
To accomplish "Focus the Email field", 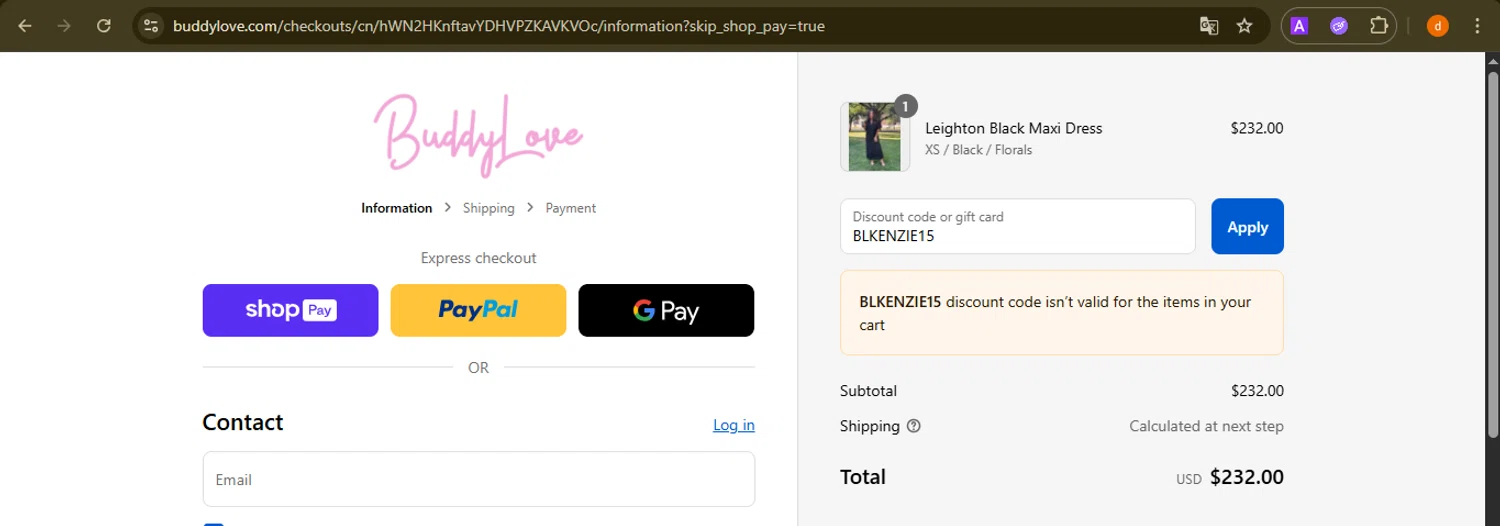I will (478, 479).
